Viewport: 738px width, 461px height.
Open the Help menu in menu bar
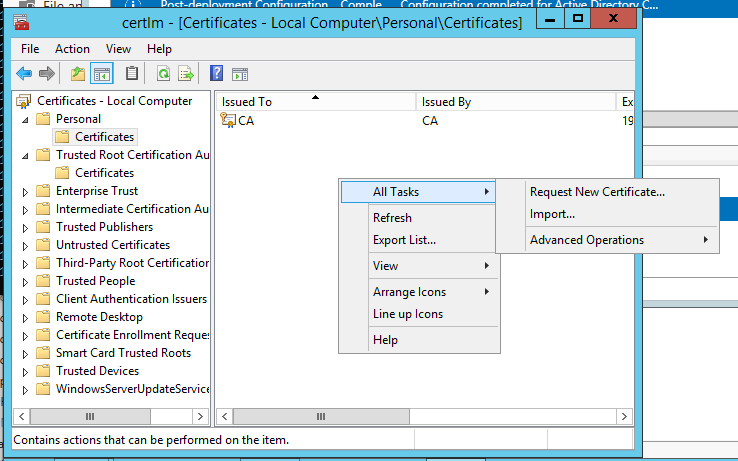coord(159,49)
